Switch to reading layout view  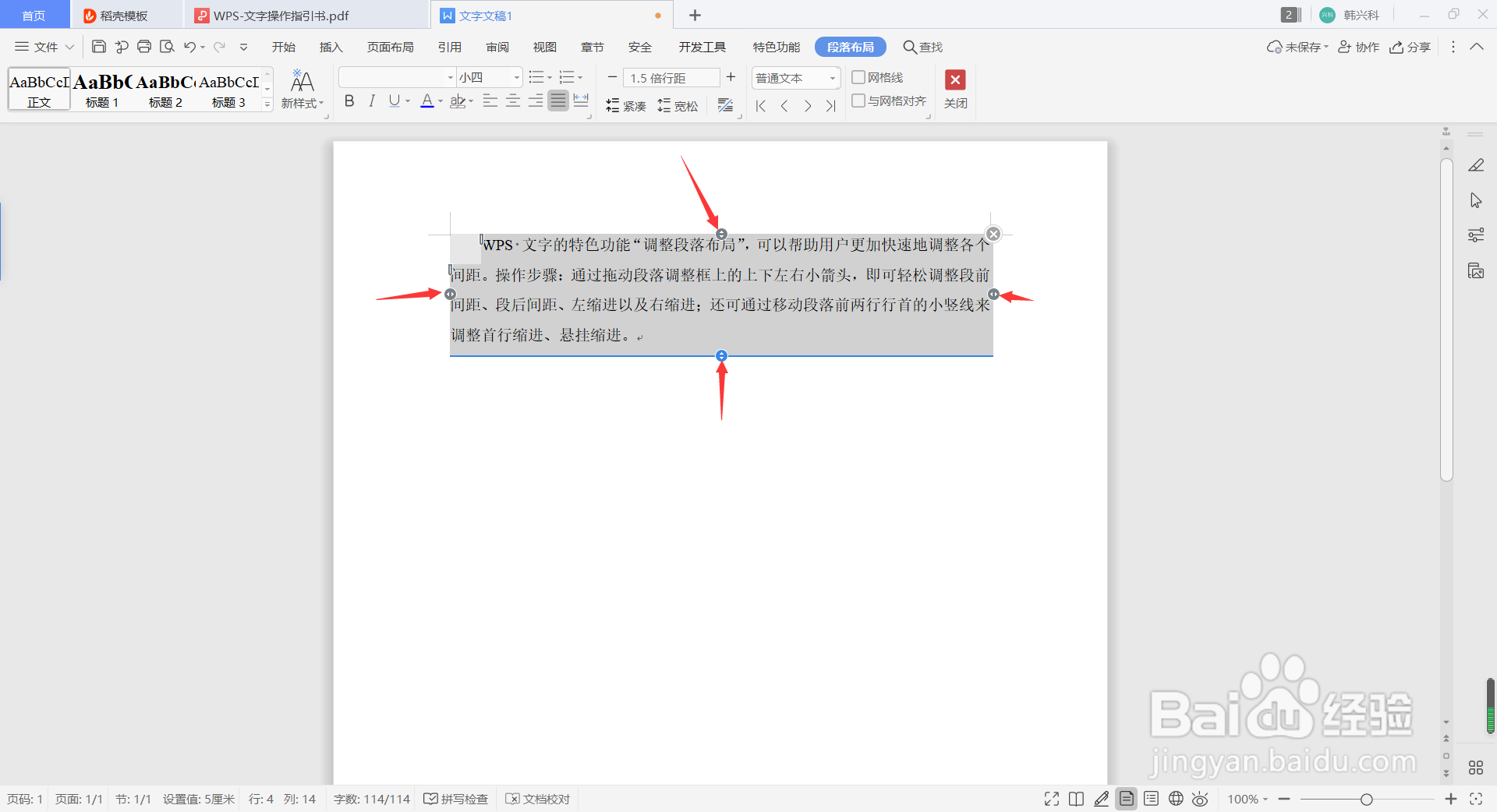point(1076,799)
